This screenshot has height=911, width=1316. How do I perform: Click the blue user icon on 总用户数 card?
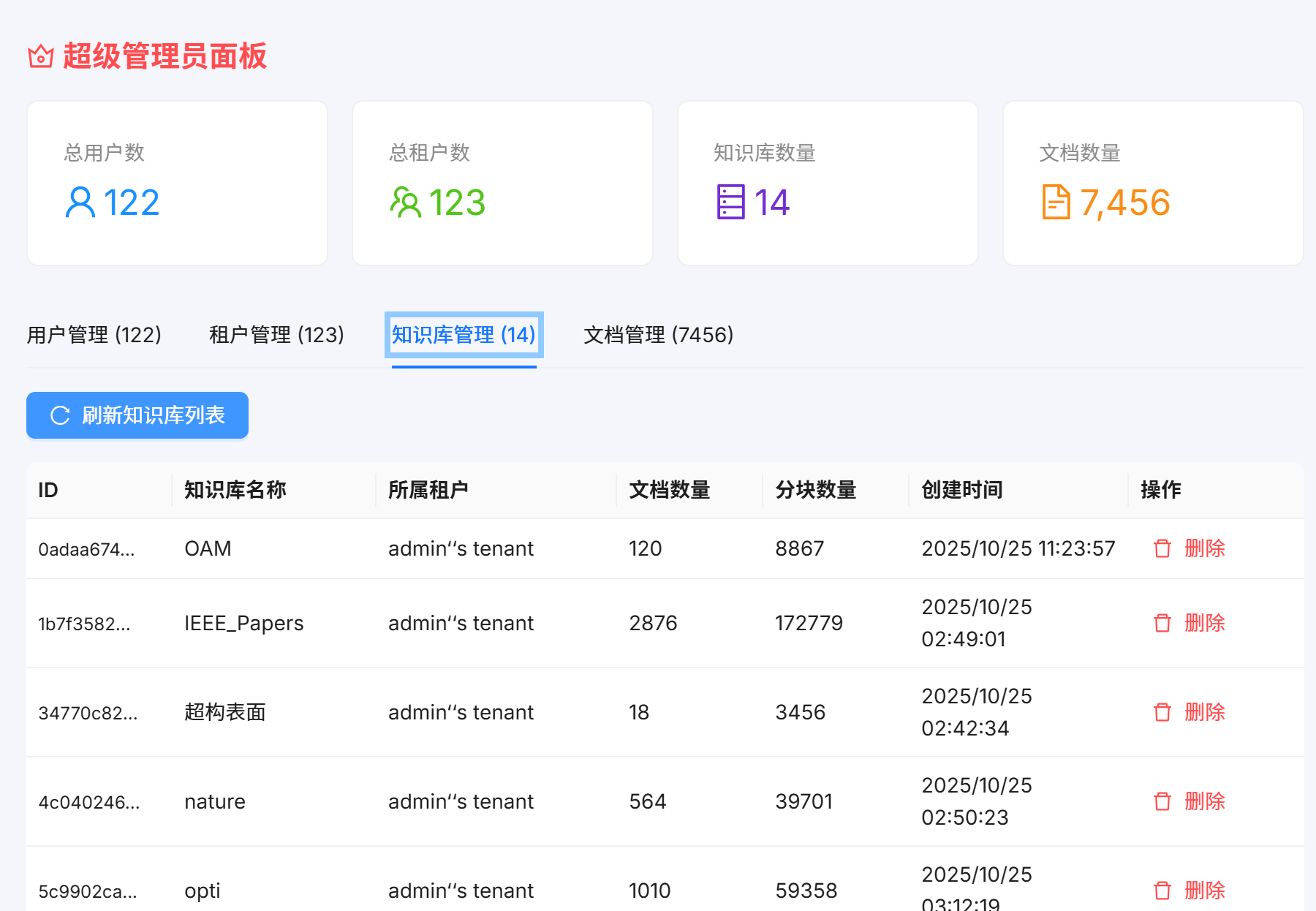tap(80, 202)
